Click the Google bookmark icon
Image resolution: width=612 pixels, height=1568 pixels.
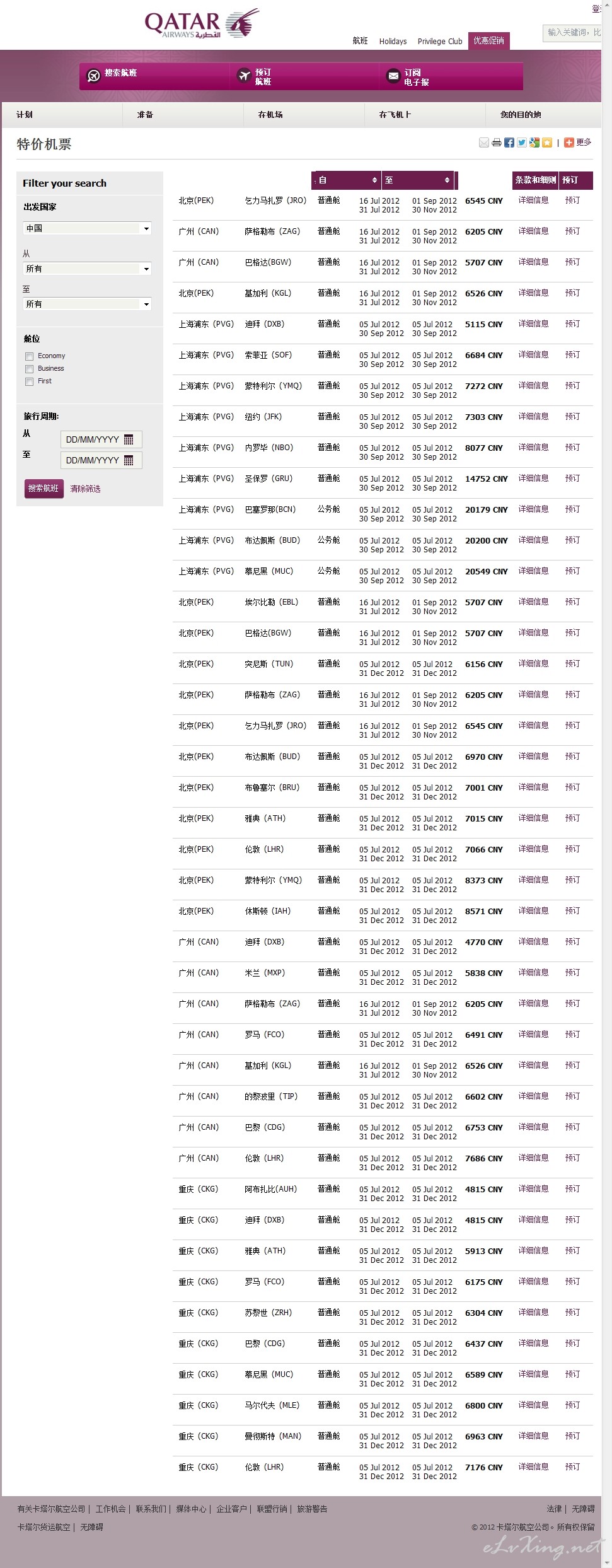[534, 142]
